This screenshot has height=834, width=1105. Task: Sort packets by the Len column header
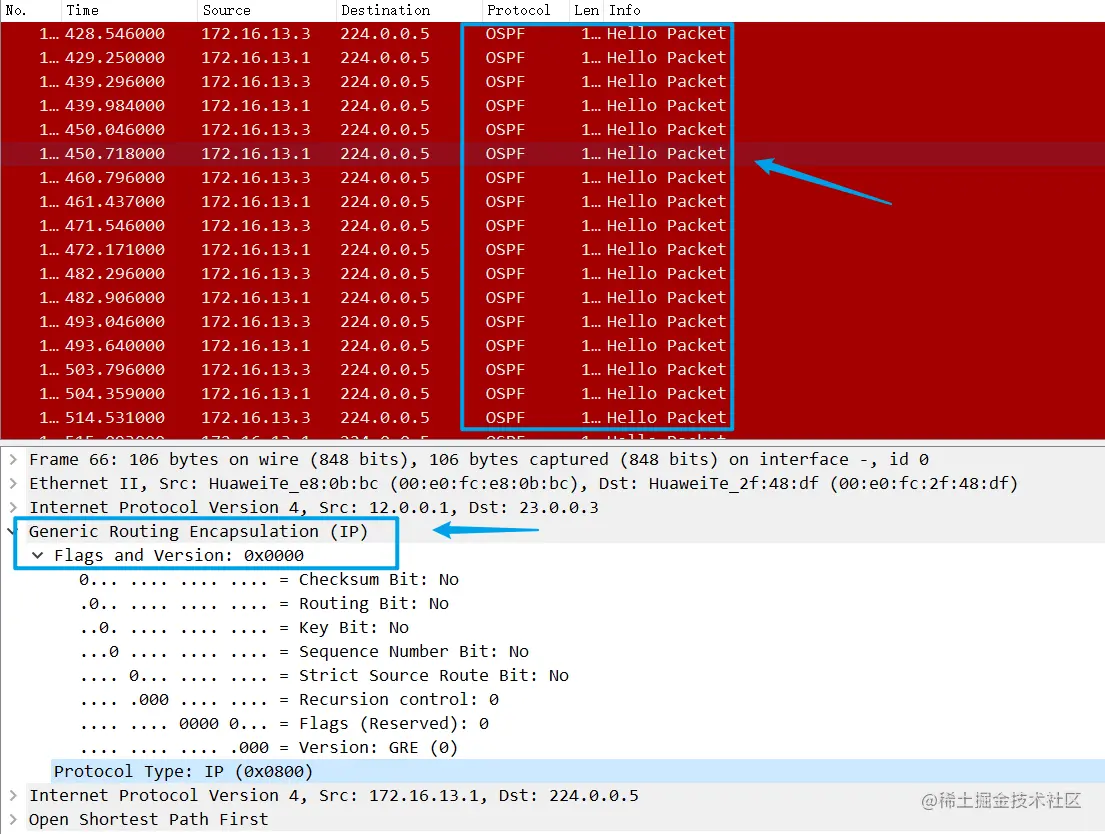586,11
